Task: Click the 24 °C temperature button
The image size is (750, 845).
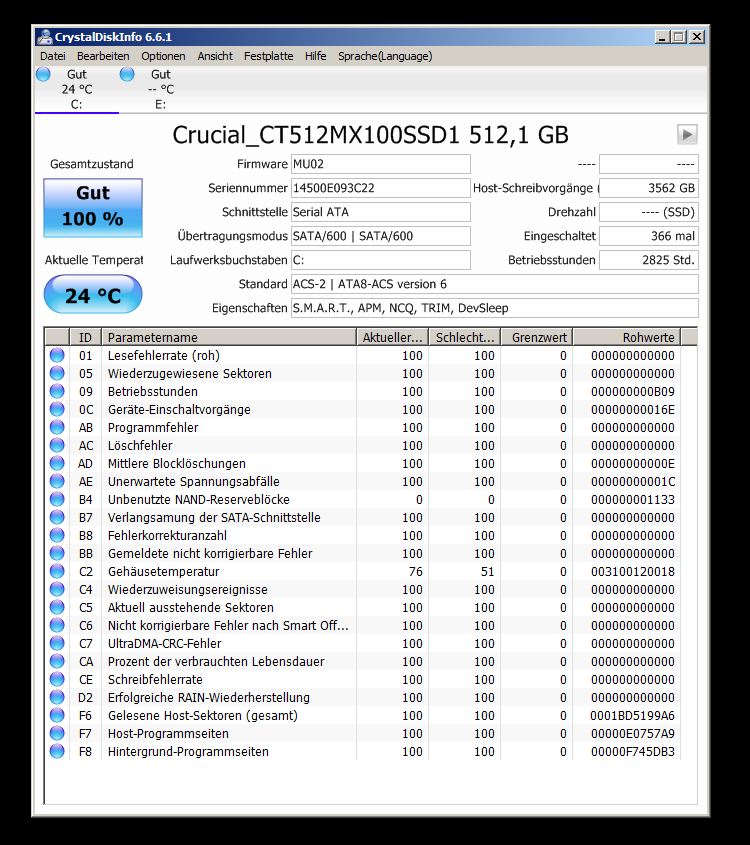Action: (x=93, y=294)
